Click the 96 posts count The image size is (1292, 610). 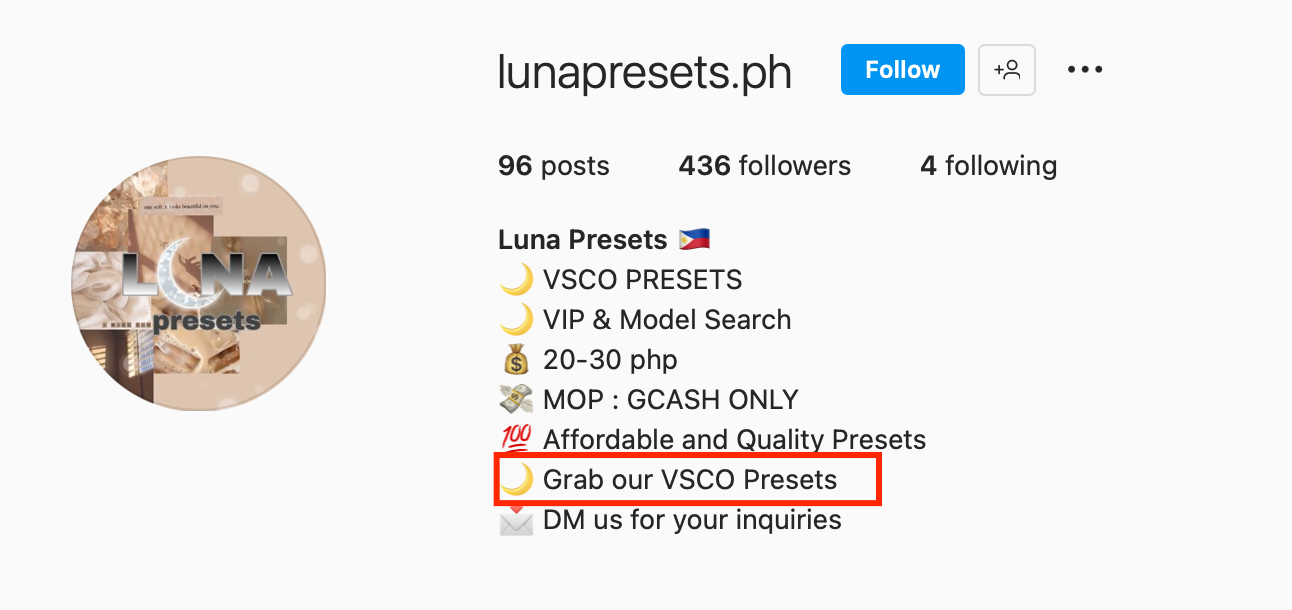click(553, 166)
